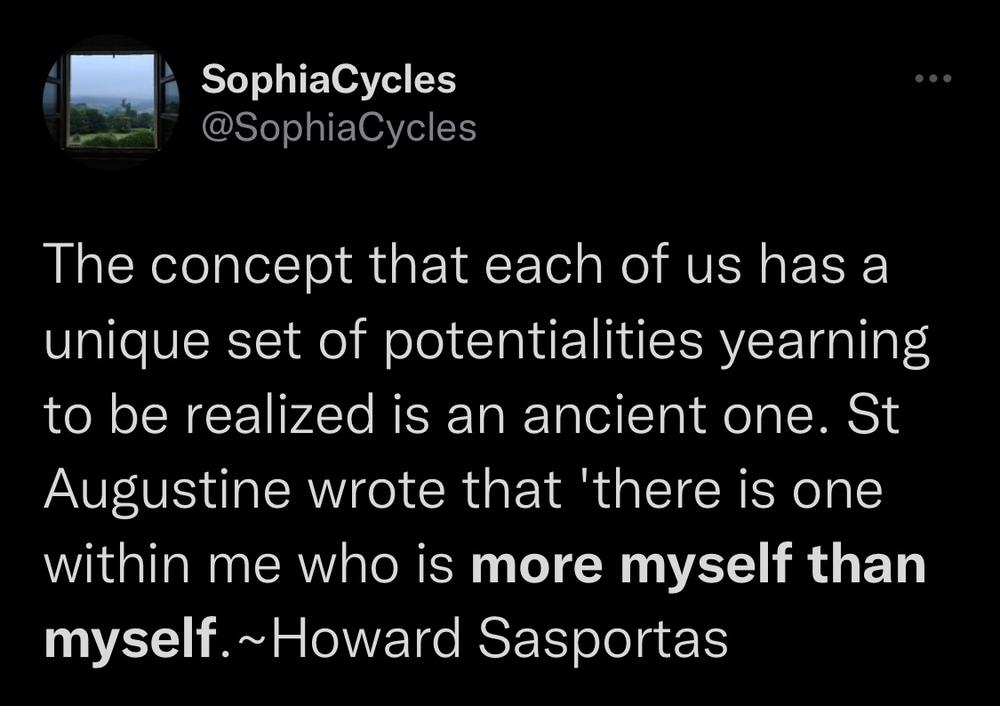The height and width of the screenshot is (706, 1000).
Task: Click the word "potentialities" in the tweet
Action: tap(544, 341)
